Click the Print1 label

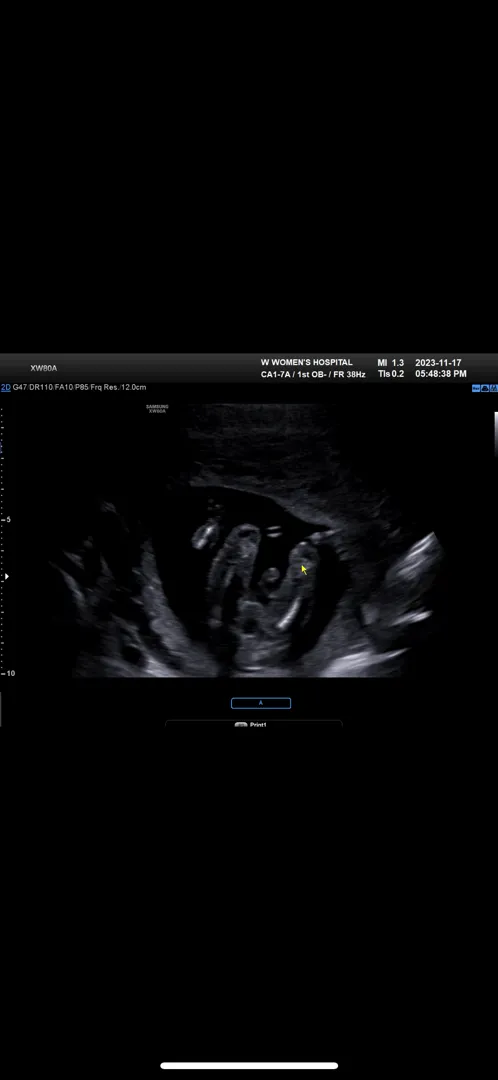258,725
